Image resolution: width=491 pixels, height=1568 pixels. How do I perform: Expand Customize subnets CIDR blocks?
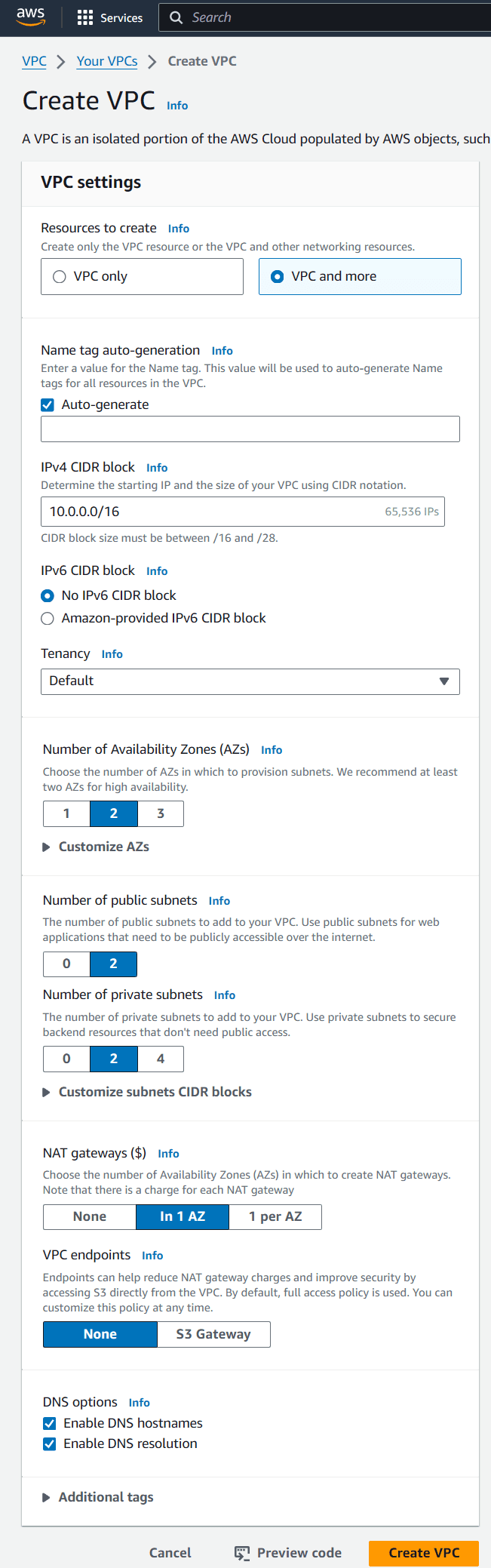[x=47, y=1093]
